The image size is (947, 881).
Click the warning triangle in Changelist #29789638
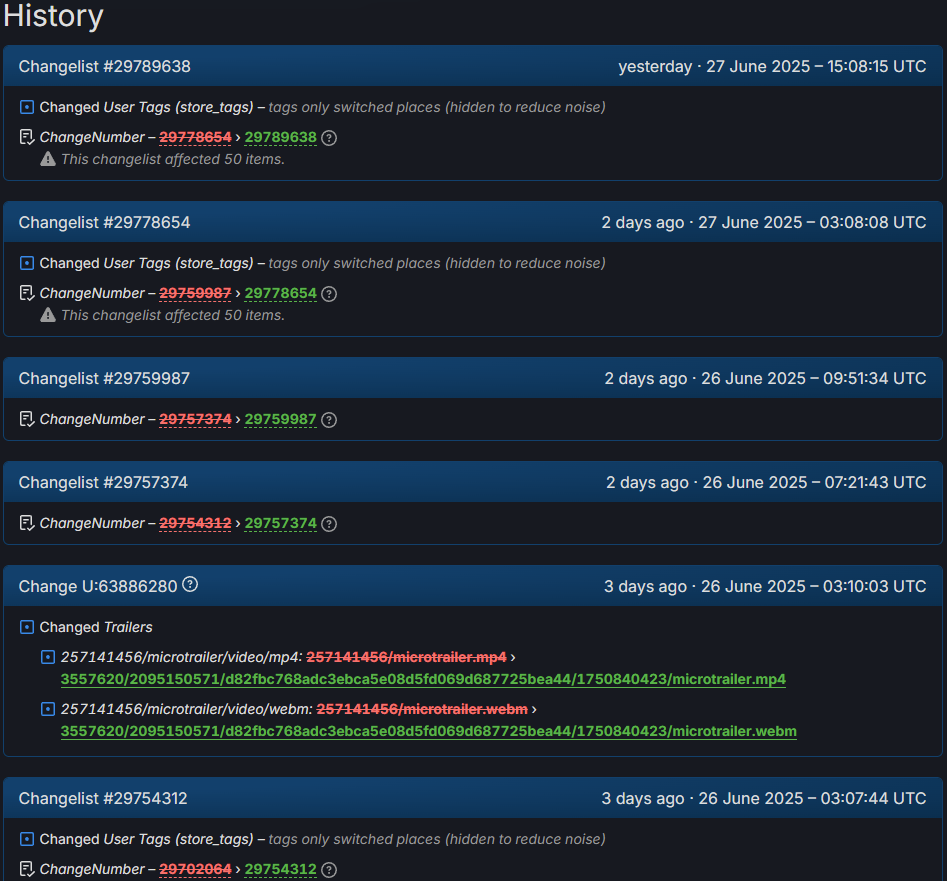[48, 159]
